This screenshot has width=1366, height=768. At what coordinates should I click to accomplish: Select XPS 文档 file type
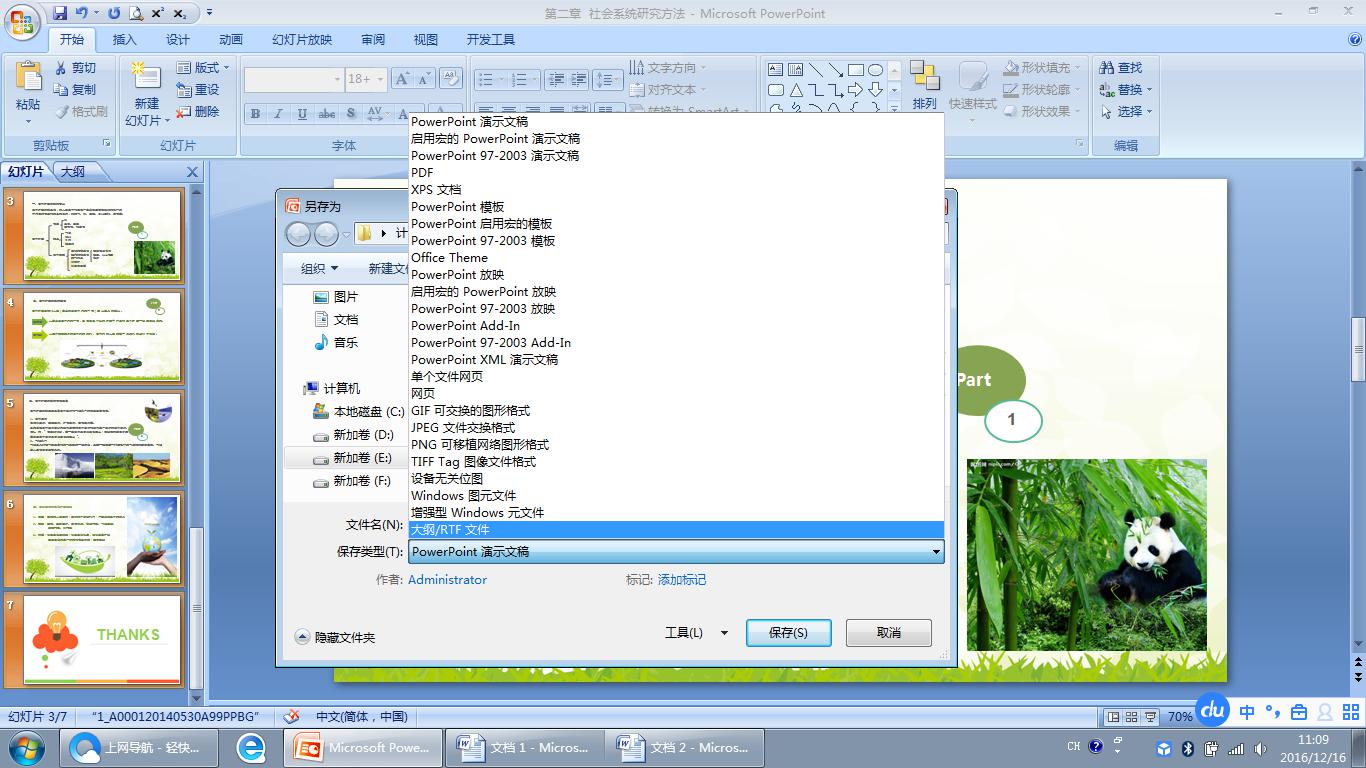(x=677, y=189)
